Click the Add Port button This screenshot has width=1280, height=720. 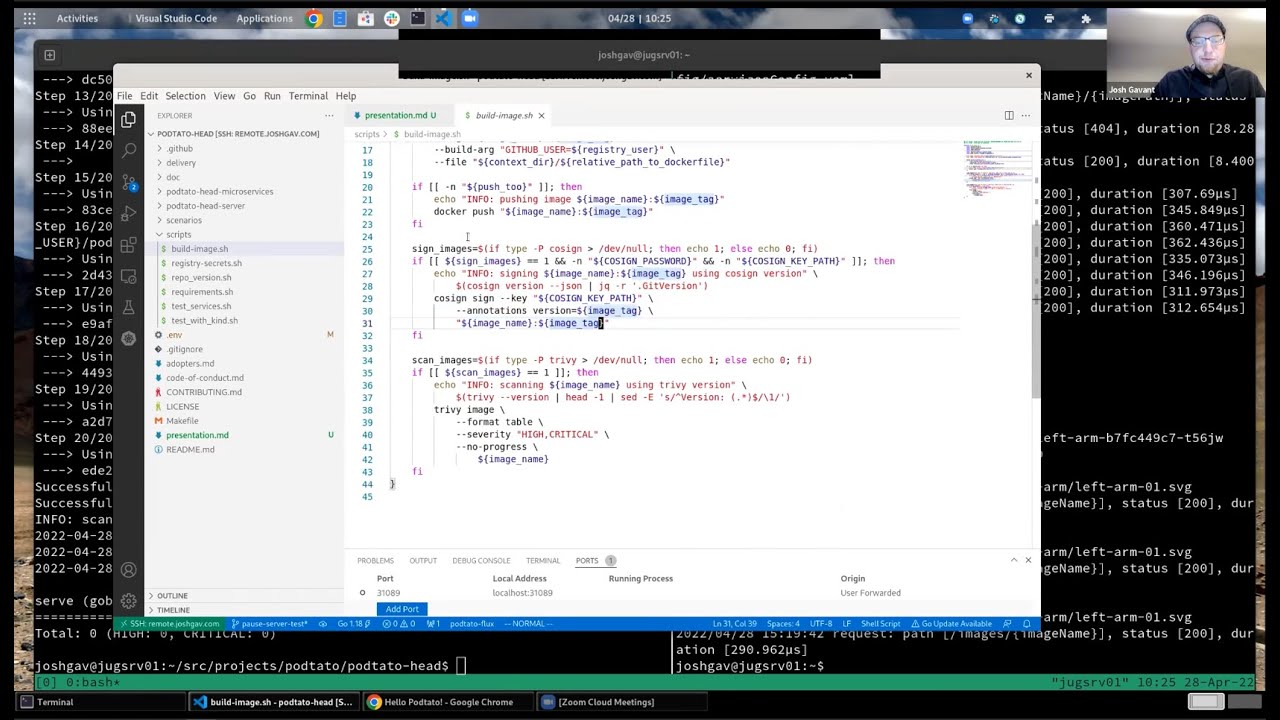coord(402,609)
